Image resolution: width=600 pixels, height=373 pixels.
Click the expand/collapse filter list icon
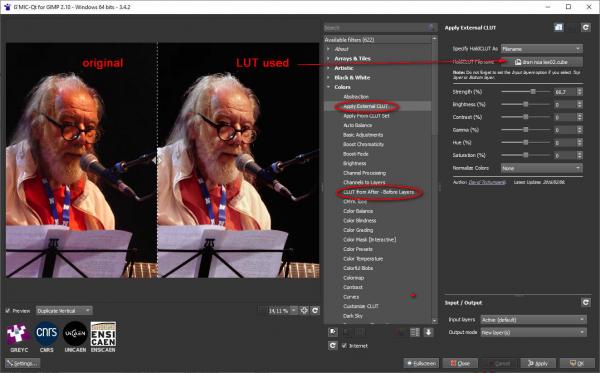click(x=415, y=332)
